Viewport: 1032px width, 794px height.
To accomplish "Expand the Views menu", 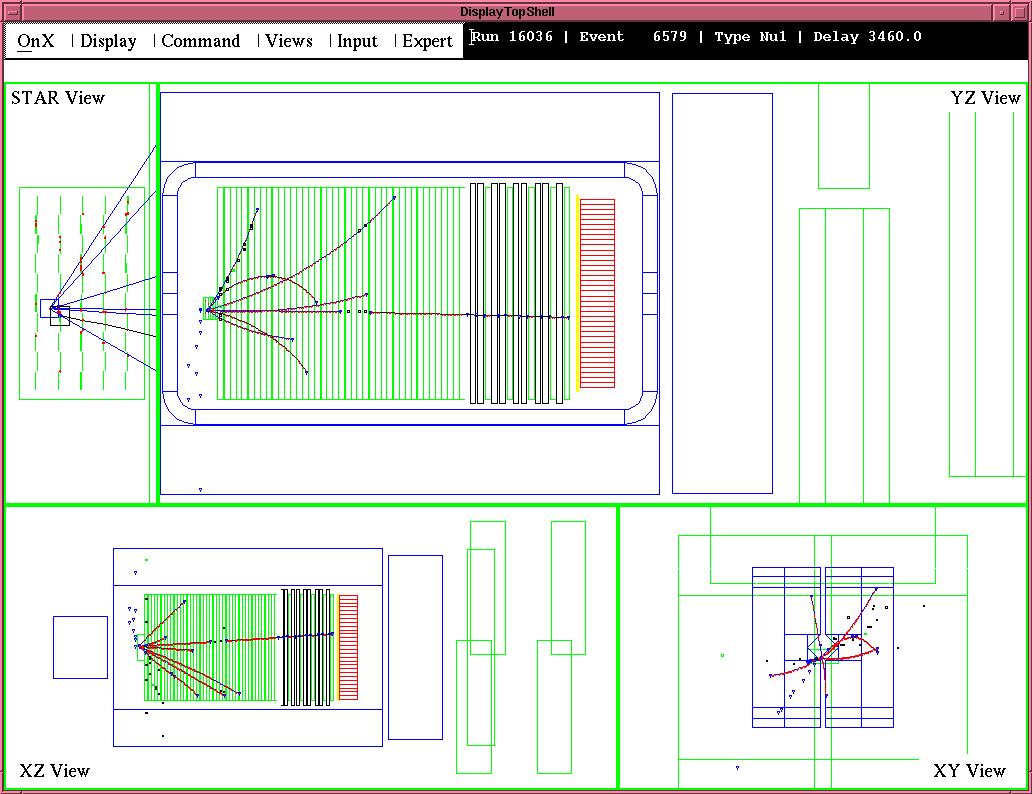I will point(289,41).
